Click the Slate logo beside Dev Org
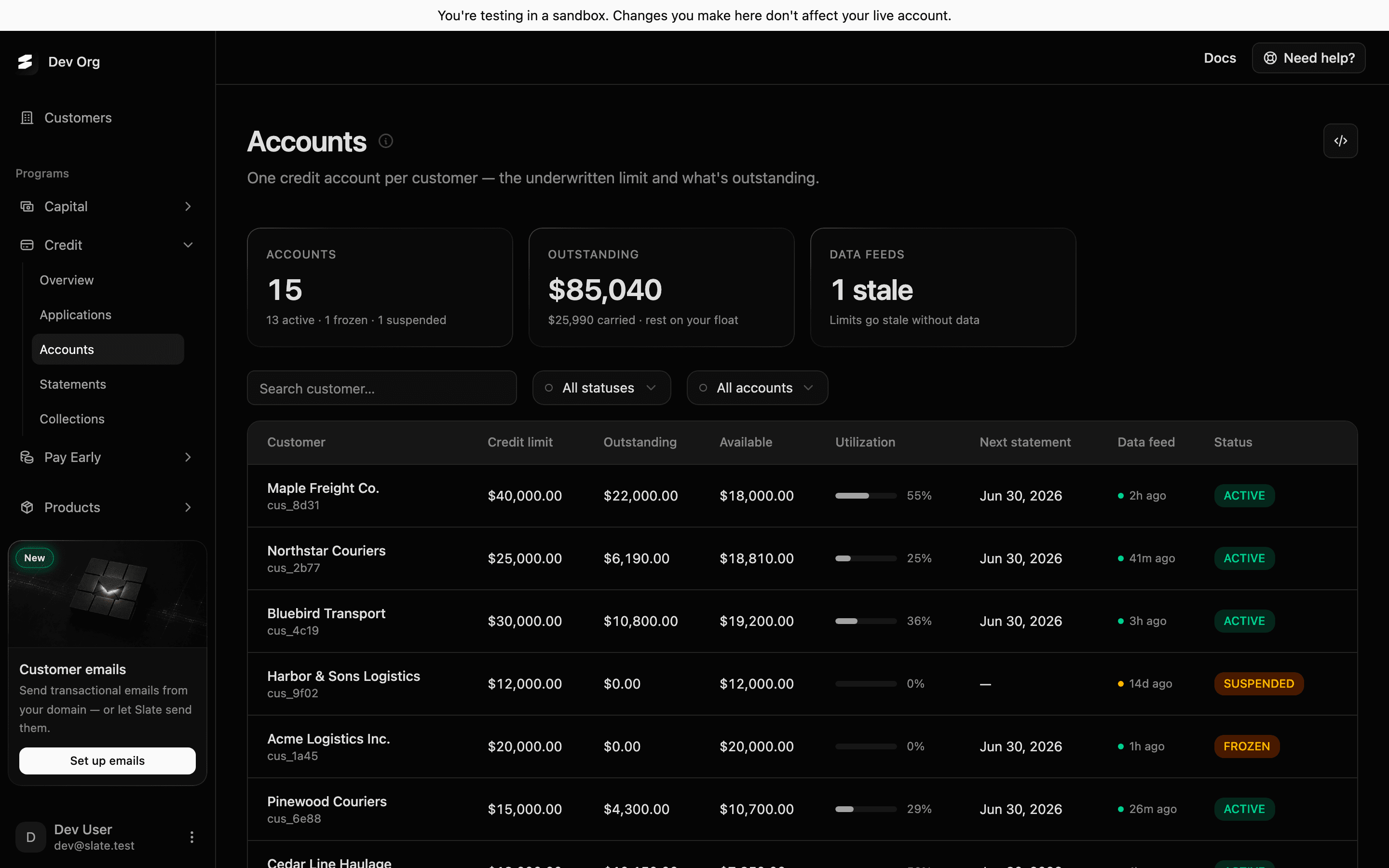This screenshot has height=868, width=1389. coord(25,62)
